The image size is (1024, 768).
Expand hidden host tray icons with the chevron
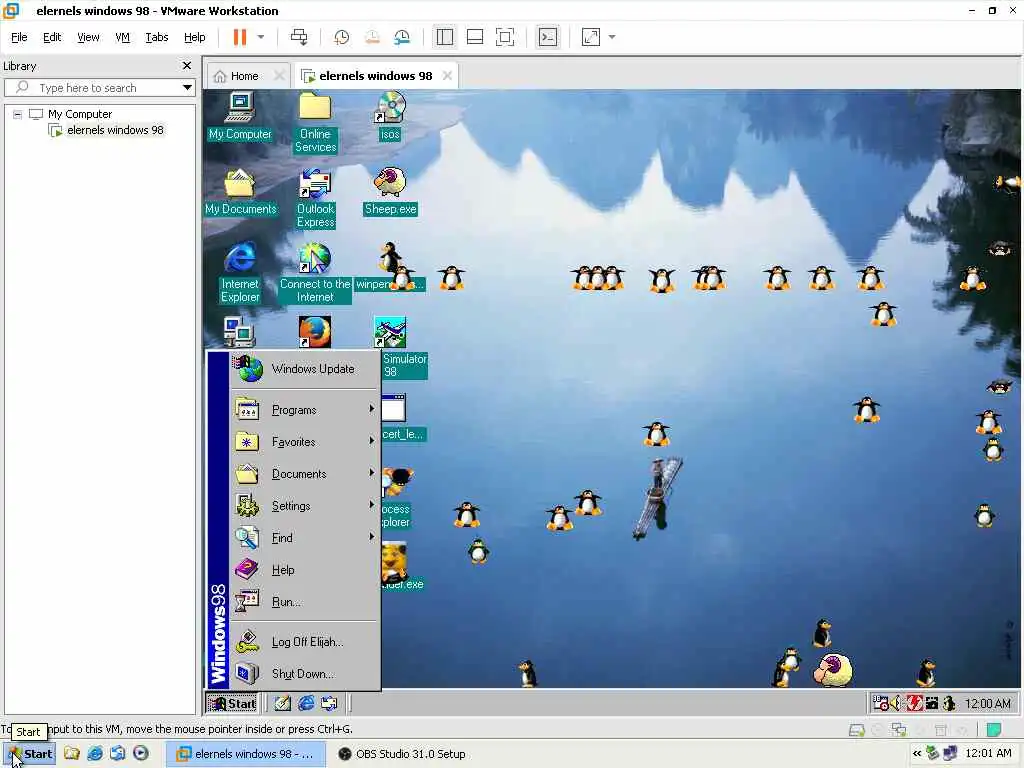(x=917, y=754)
